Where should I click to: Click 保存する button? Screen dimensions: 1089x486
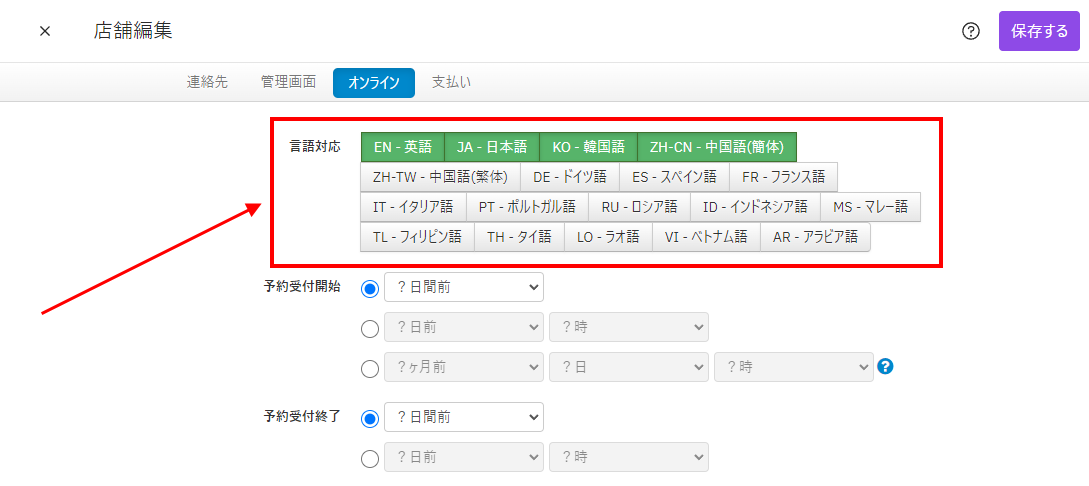(x=1039, y=31)
